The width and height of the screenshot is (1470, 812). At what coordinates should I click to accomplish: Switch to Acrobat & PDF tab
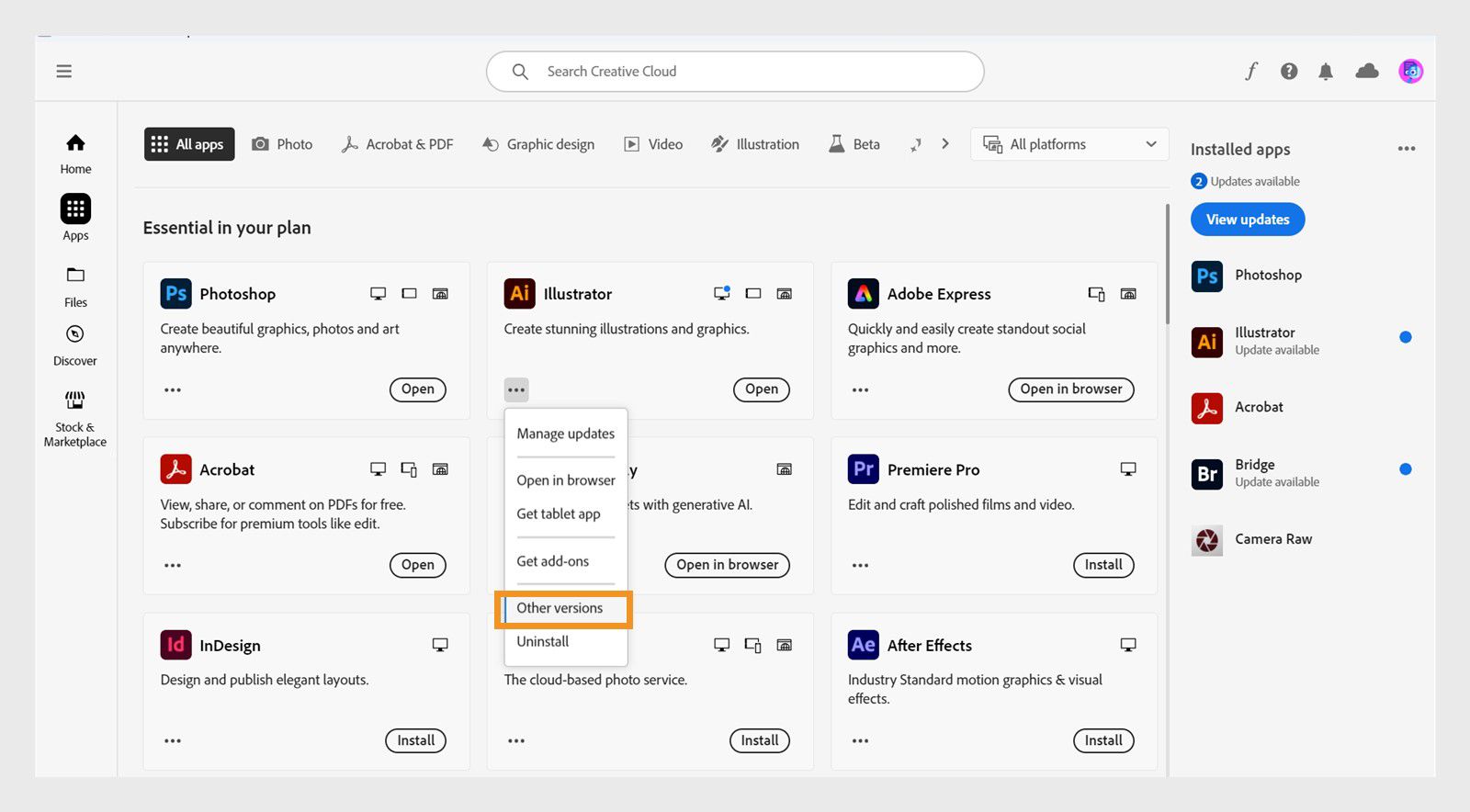tap(397, 144)
